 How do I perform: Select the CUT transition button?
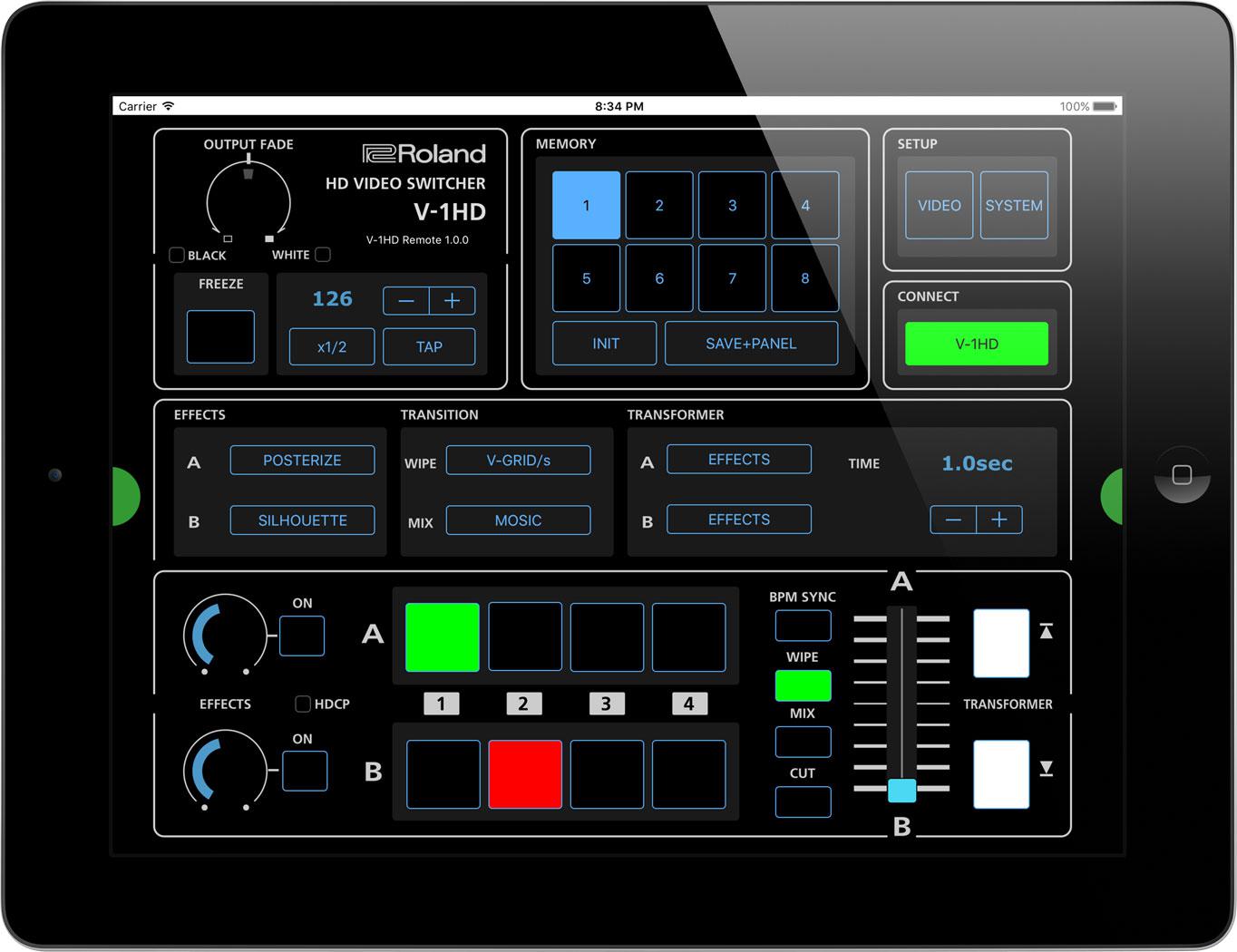coord(803,801)
